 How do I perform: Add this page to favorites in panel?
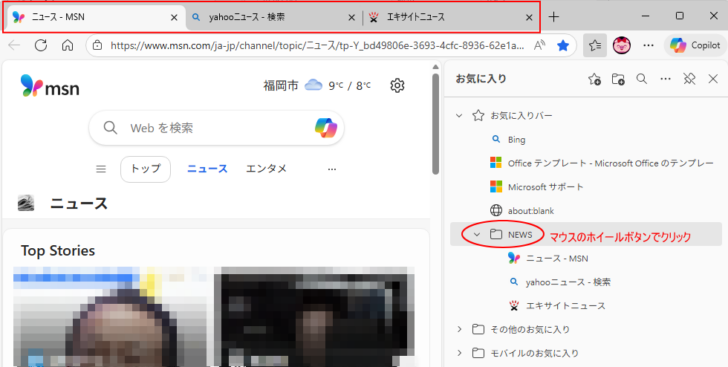(594, 79)
